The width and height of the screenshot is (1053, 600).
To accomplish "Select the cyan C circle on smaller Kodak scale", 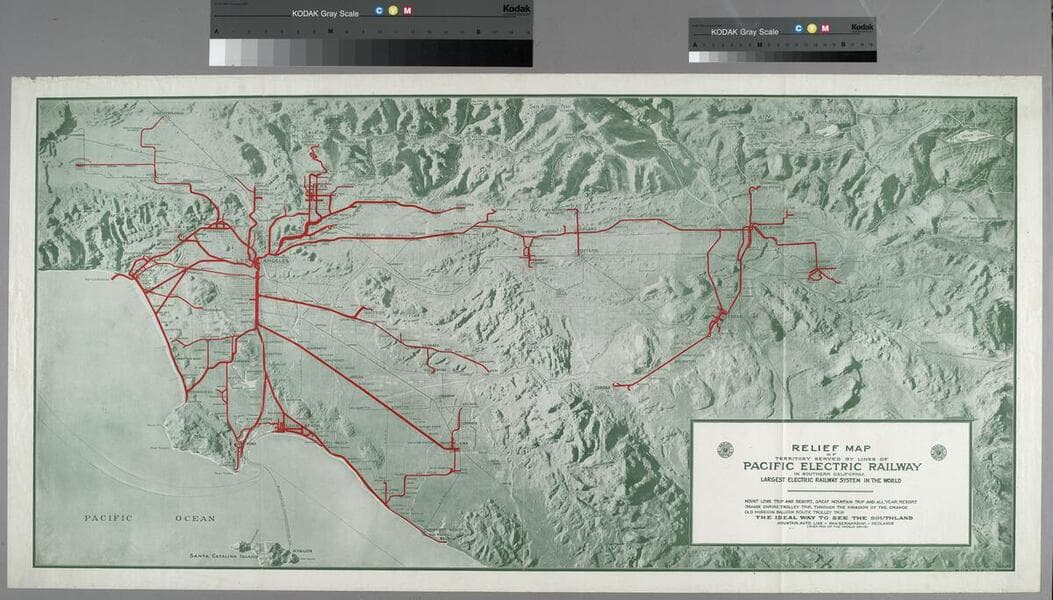I will (x=798, y=28).
